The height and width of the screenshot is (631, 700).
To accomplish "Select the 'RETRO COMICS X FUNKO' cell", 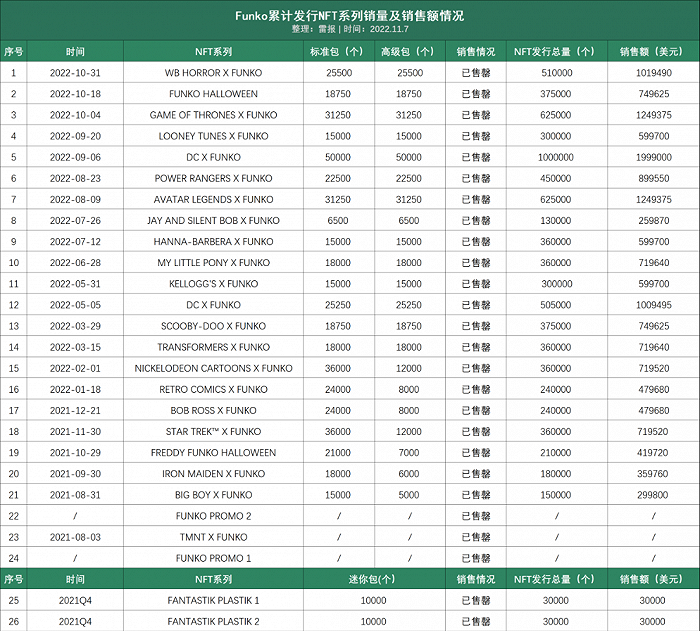I will coord(213,389).
